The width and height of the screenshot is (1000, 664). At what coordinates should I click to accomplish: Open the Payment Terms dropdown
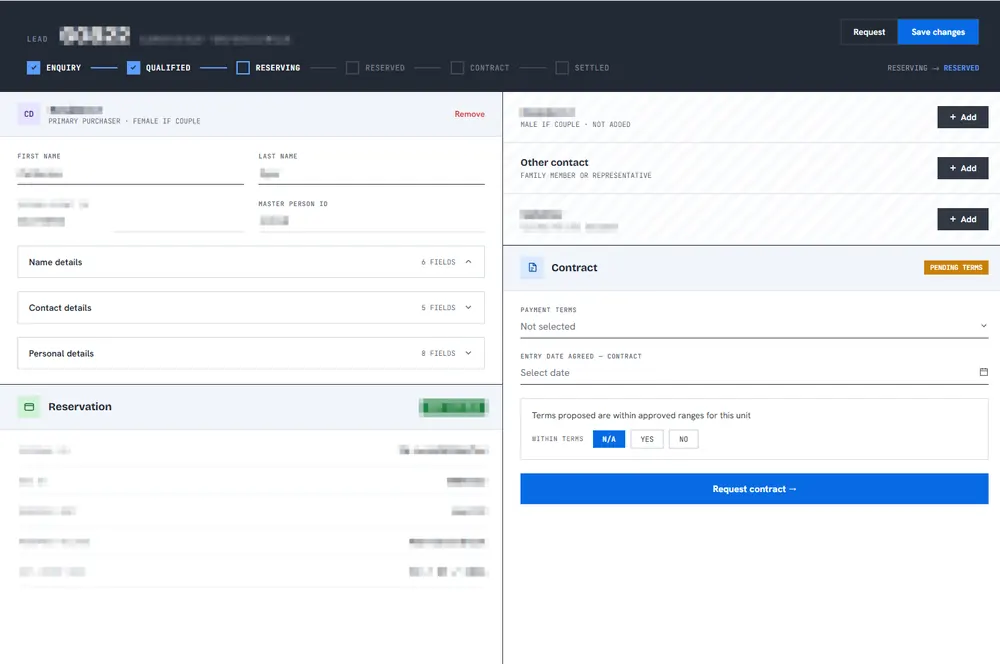[x=754, y=326]
